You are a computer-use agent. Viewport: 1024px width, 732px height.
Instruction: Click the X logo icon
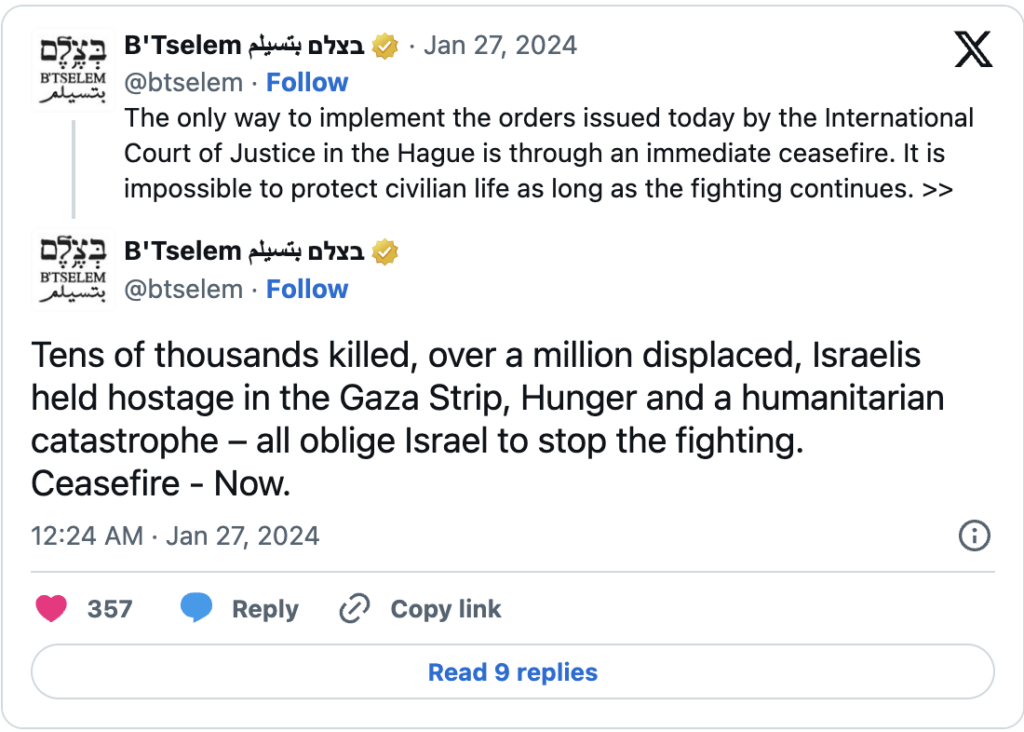coord(972,50)
